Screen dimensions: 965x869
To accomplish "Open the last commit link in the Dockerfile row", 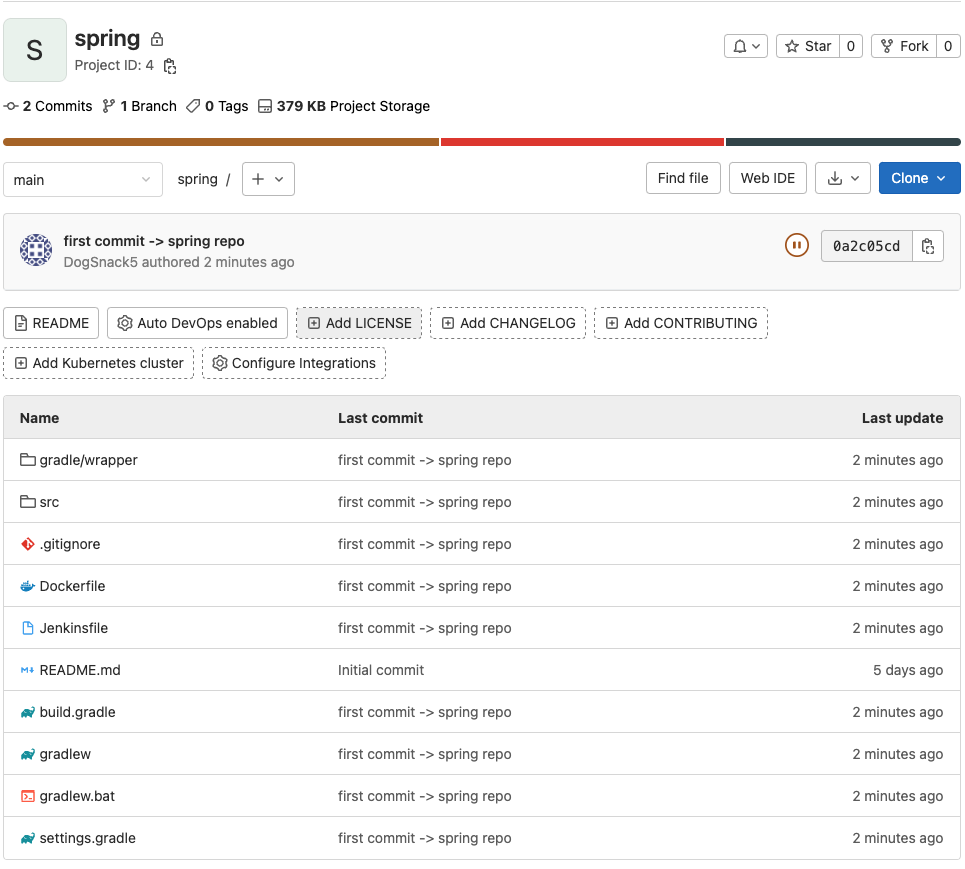I will [425, 586].
